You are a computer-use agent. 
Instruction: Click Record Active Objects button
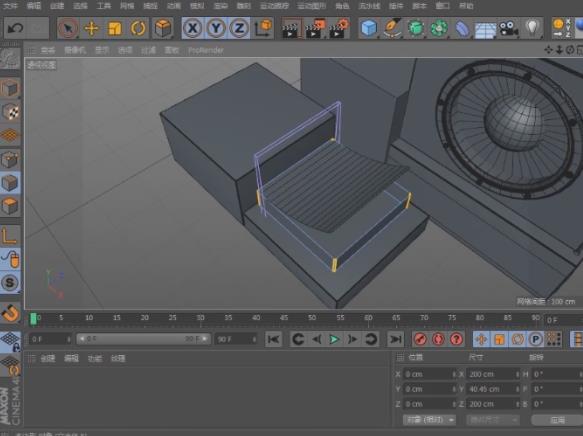[x=420, y=339]
